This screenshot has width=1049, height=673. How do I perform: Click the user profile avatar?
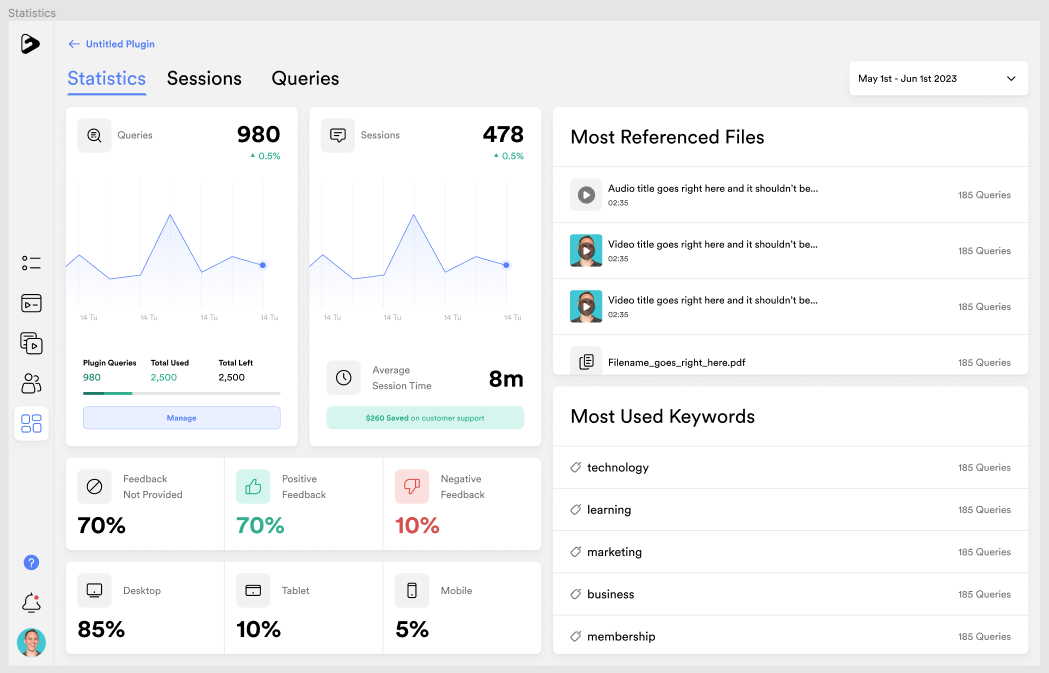point(31,643)
